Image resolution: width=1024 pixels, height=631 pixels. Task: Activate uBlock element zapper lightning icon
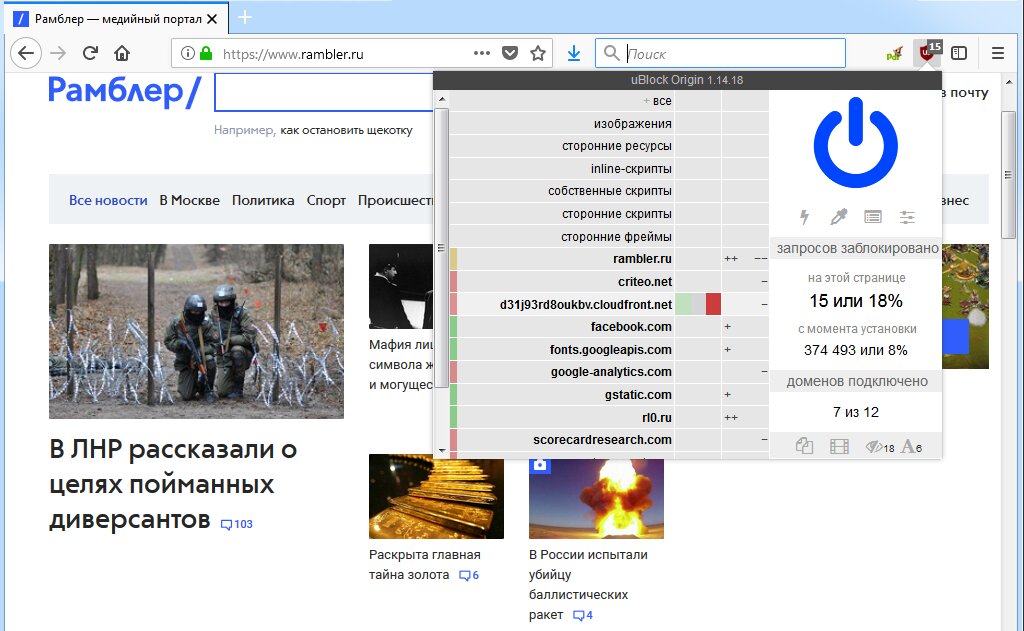tap(805, 217)
